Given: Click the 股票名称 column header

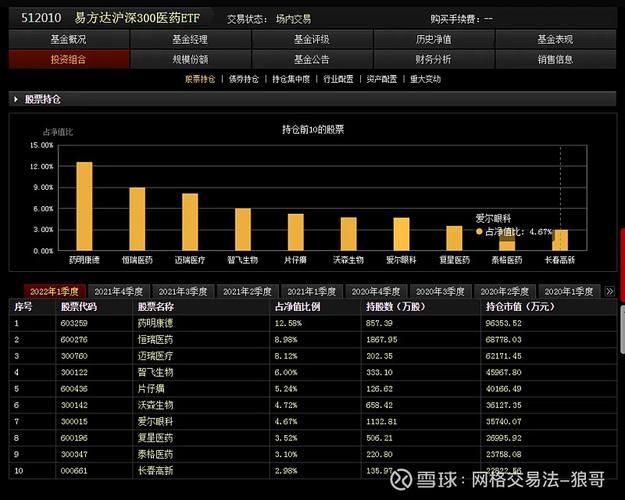Looking at the screenshot, I should pos(155,307).
